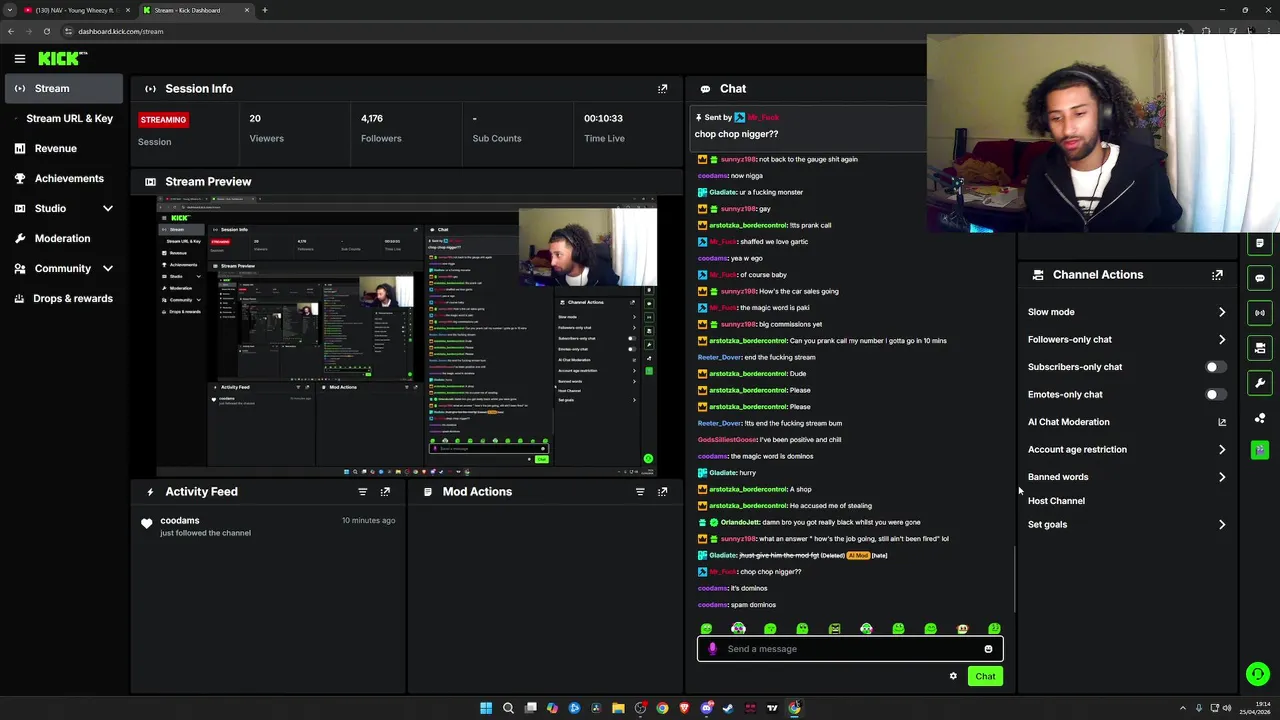
Task: Open the AI Chat Moderation stats icon
Action: pyautogui.click(x=1221, y=422)
